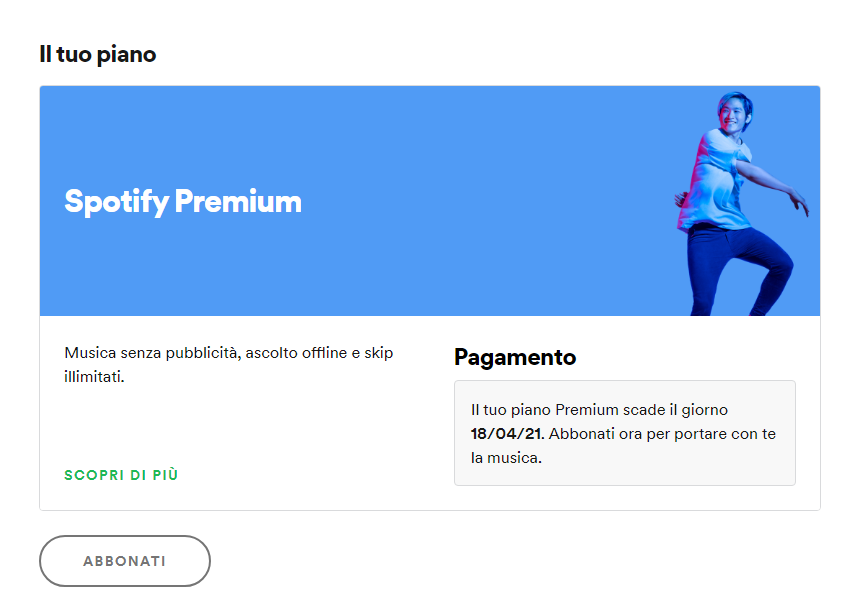Click the Il tuo piano heading
The height and width of the screenshot is (614, 844).
click(x=97, y=54)
